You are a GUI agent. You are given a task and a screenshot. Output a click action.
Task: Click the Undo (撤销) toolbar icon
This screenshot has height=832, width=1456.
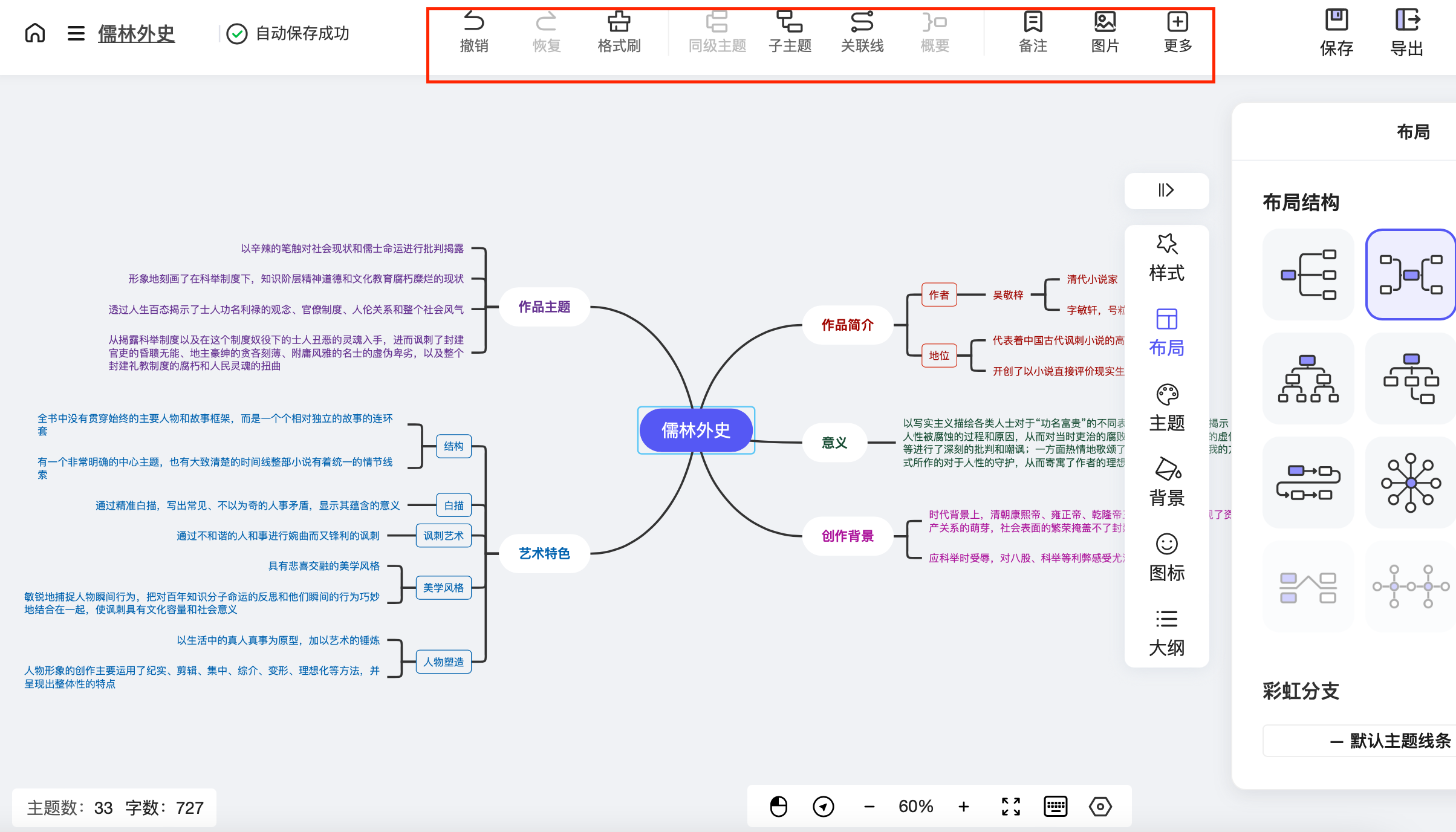click(474, 33)
